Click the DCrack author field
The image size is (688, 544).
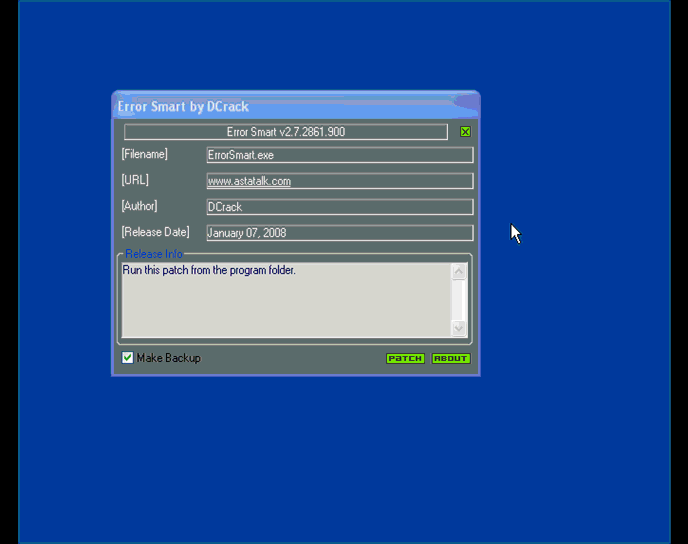click(339, 207)
